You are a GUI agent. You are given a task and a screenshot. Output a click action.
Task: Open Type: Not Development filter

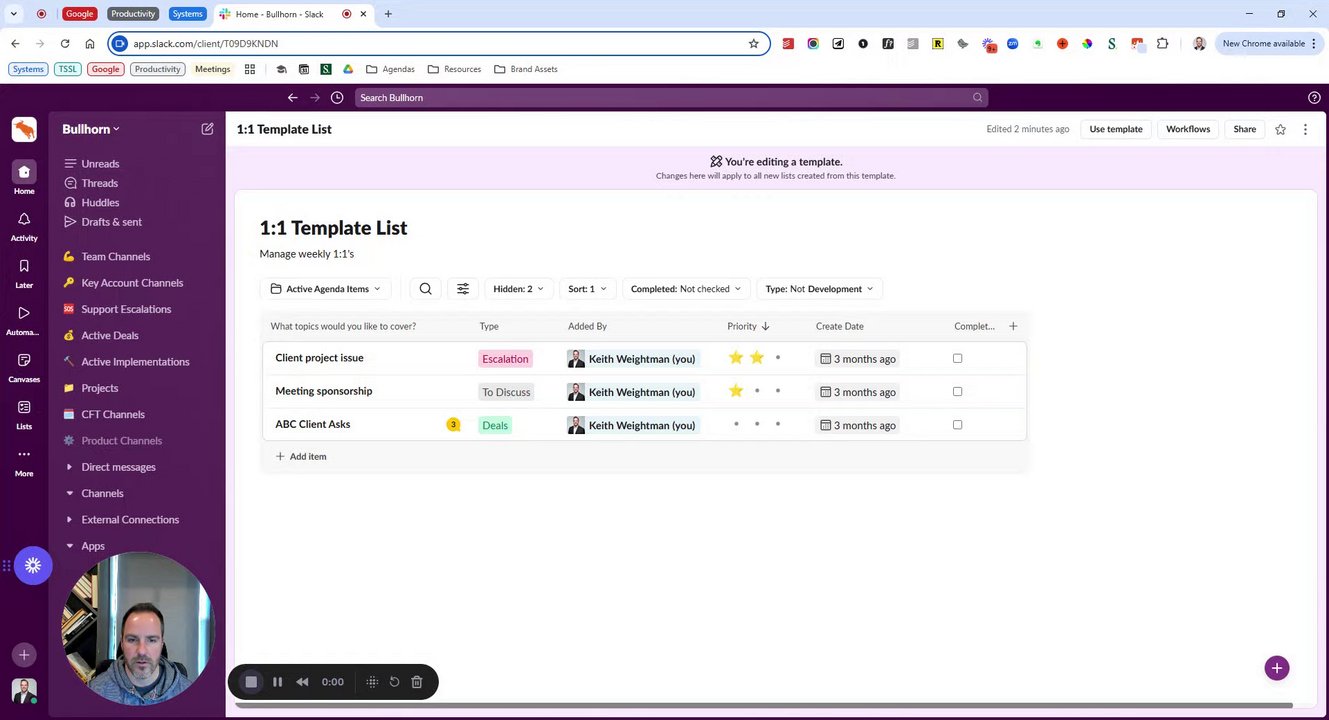click(819, 289)
